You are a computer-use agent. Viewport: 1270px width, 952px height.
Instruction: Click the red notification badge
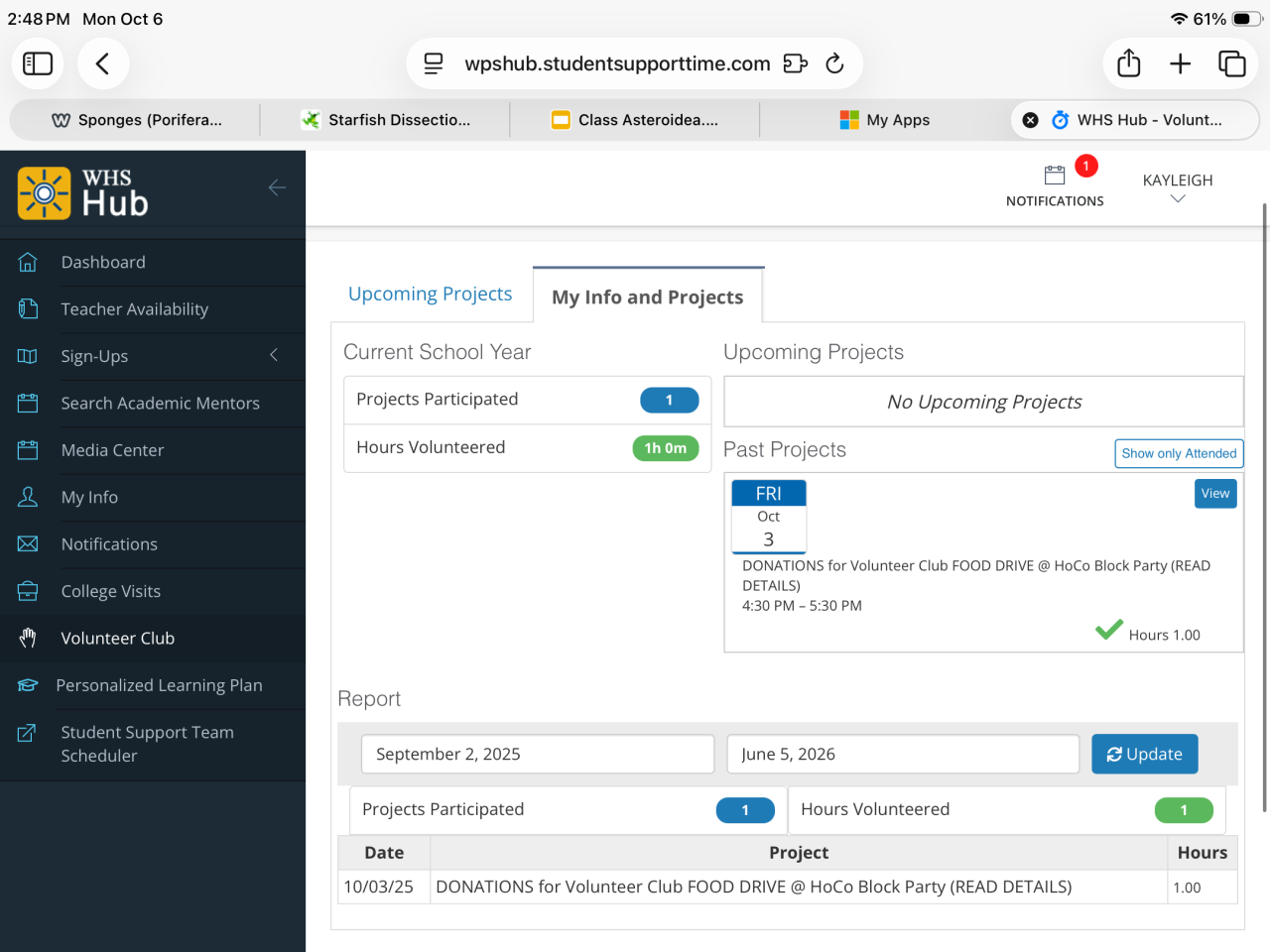[x=1086, y=166]
